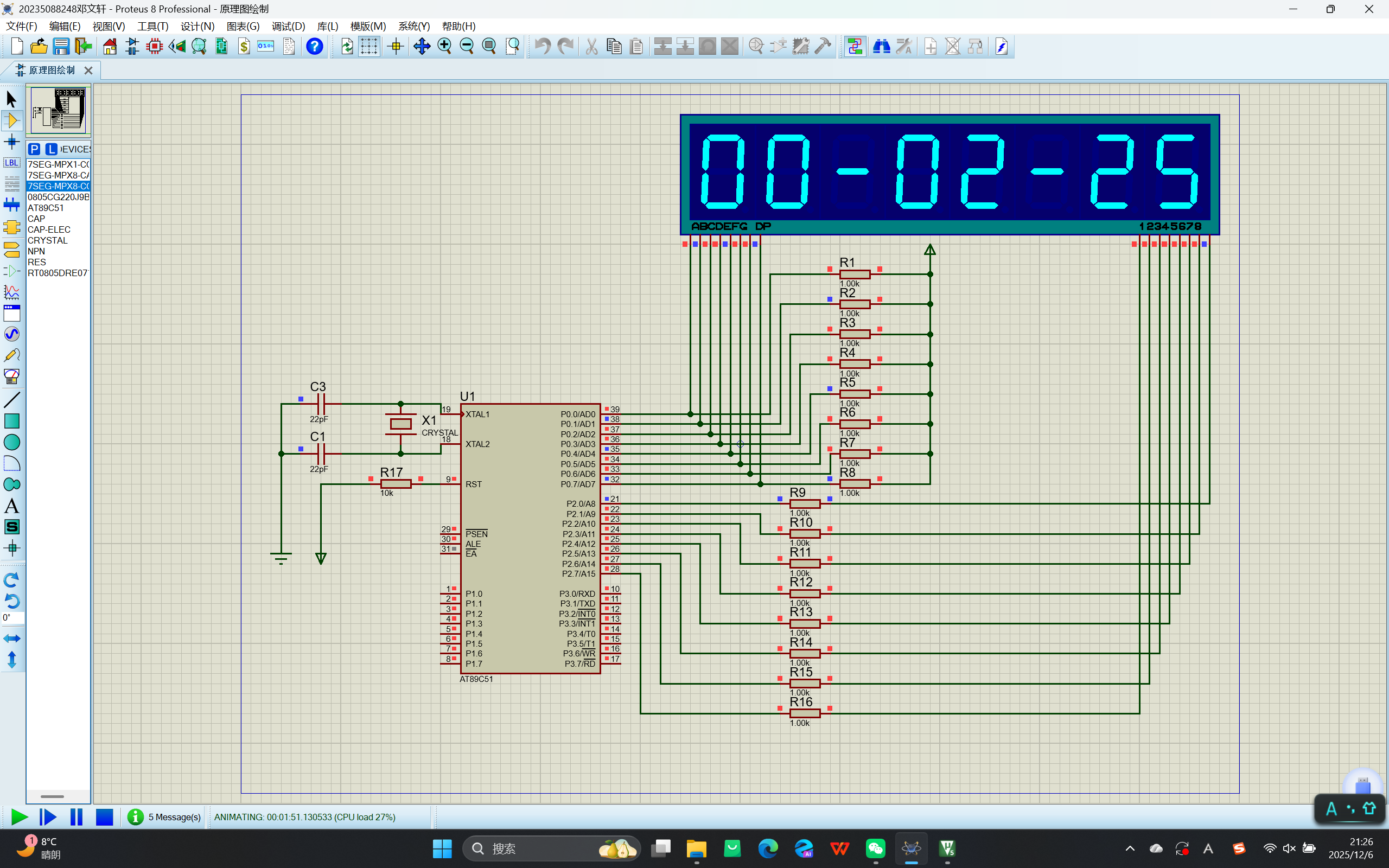The height and width of the screenshot is (868, 1389).
Task: Click the schematic overview thumbnail
Action: [58, 110]
